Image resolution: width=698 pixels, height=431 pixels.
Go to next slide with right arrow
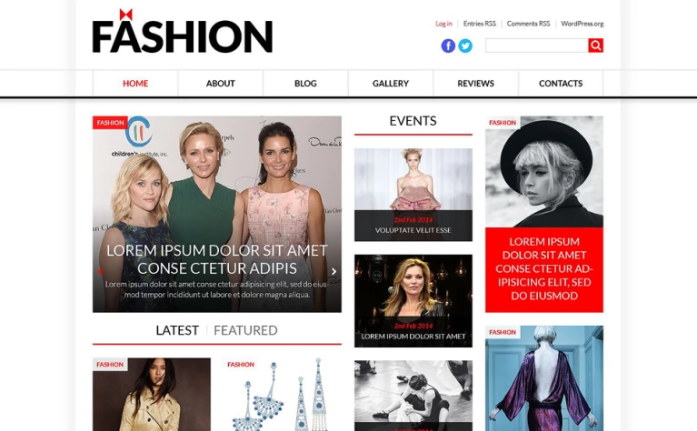(x=333, y=271)
